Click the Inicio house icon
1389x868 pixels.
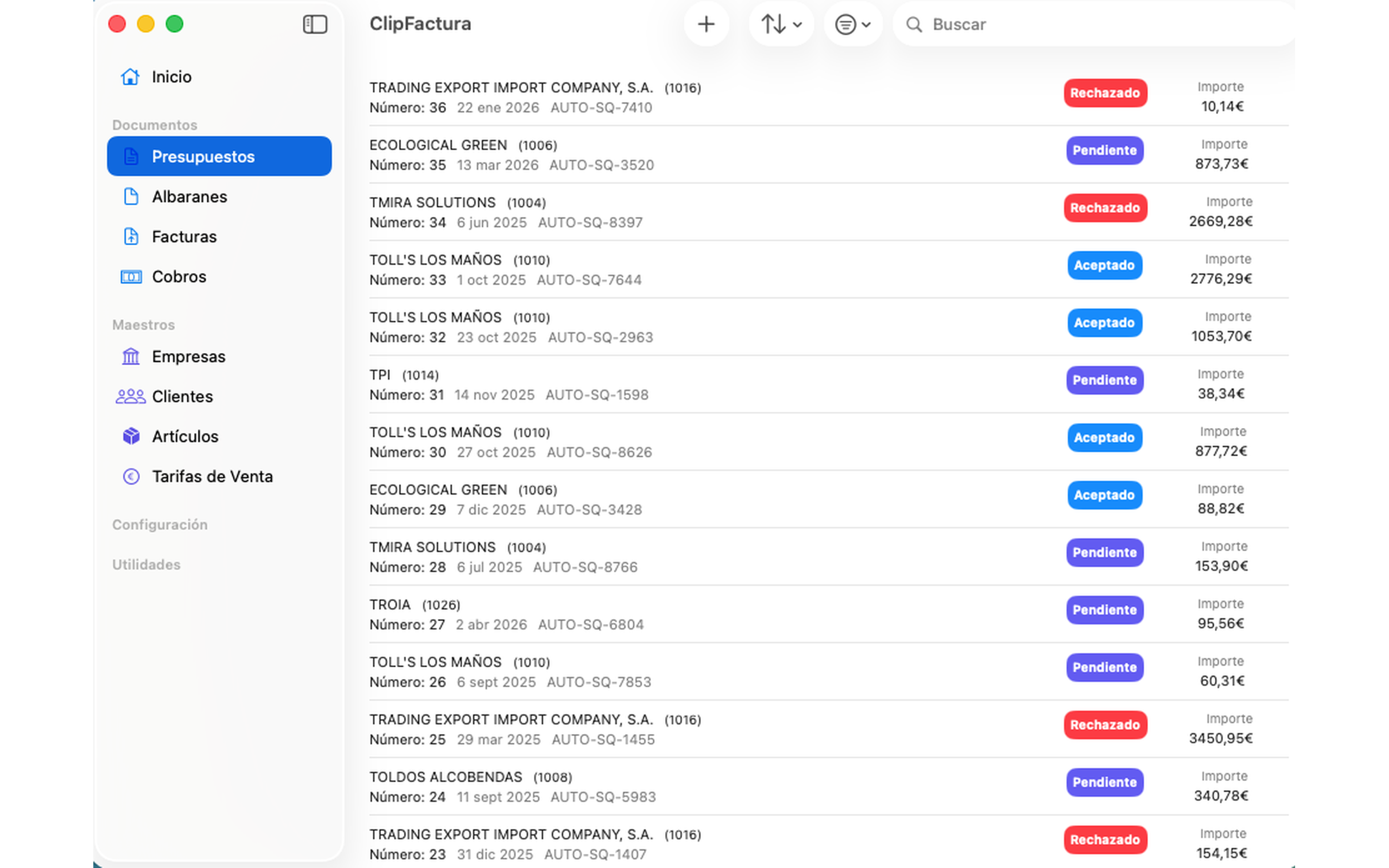coord(130,76)
